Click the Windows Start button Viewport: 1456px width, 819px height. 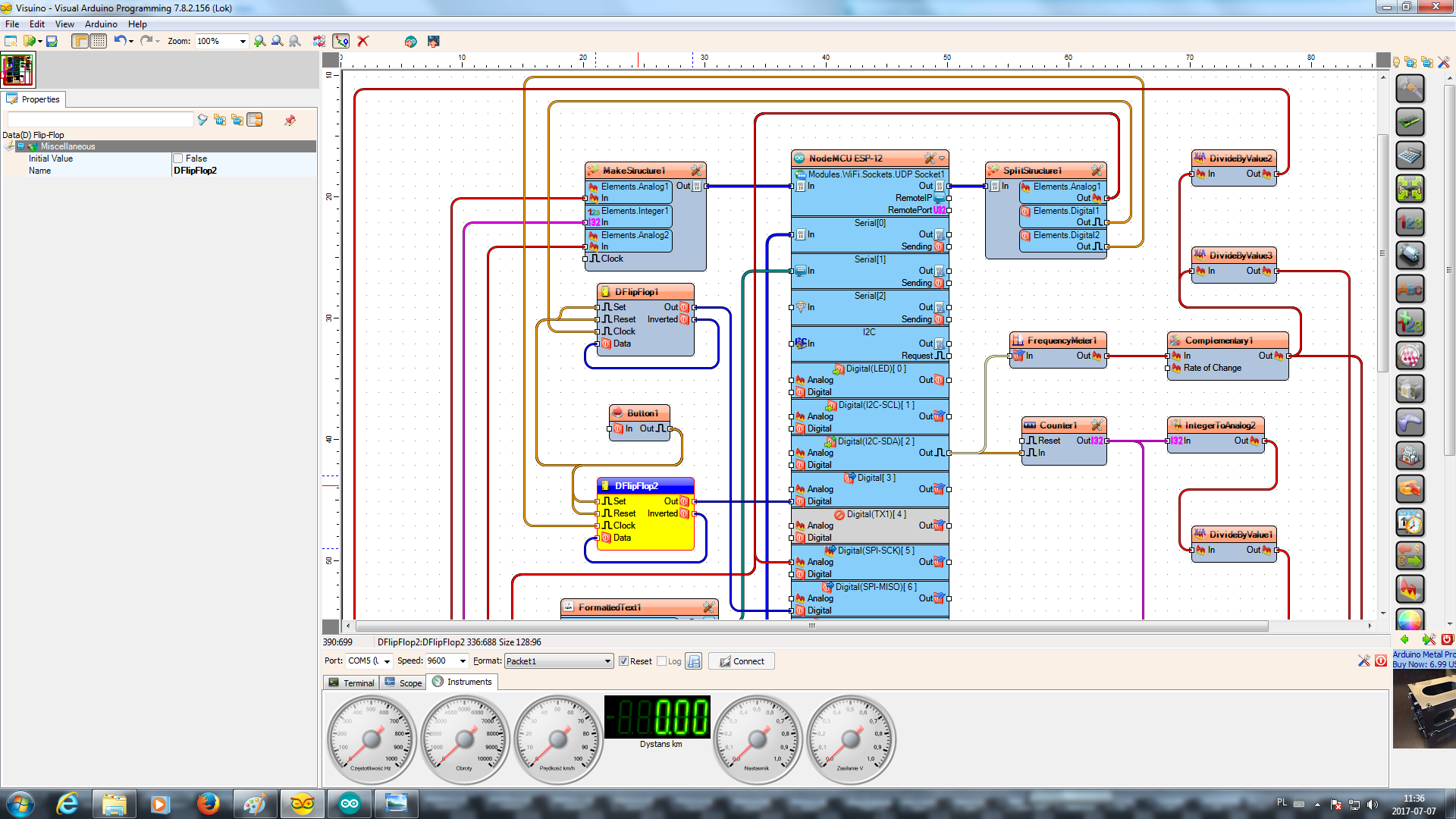coord(20,804)
